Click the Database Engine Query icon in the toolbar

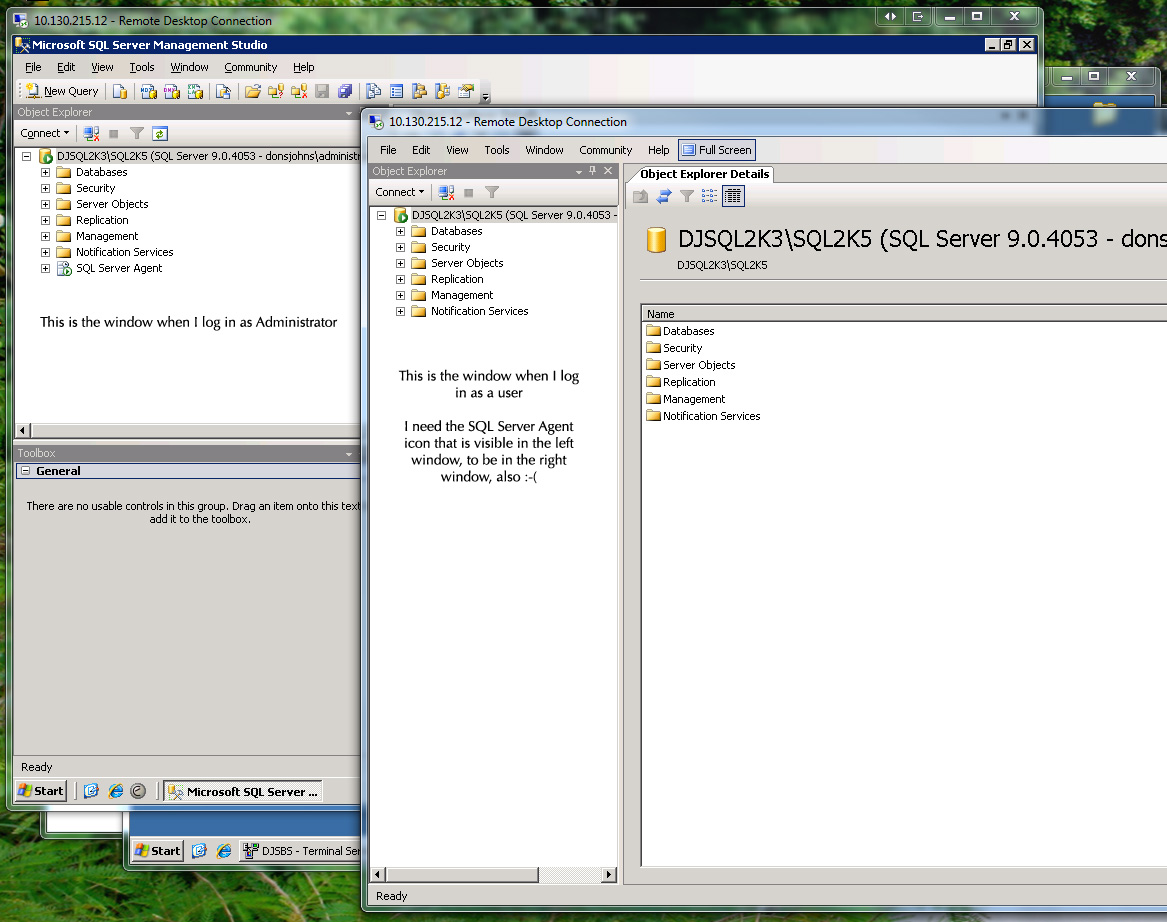point(120,91)
